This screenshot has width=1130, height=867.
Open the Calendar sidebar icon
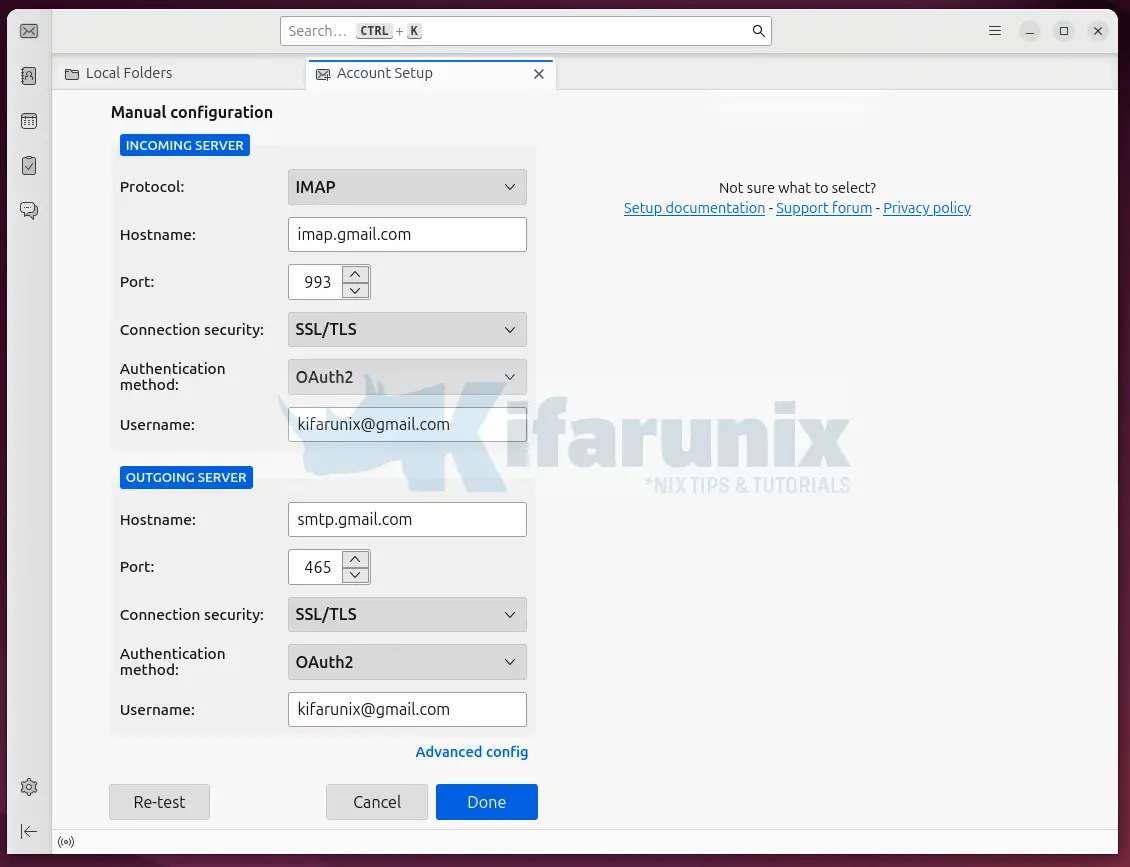pos(29,121)
